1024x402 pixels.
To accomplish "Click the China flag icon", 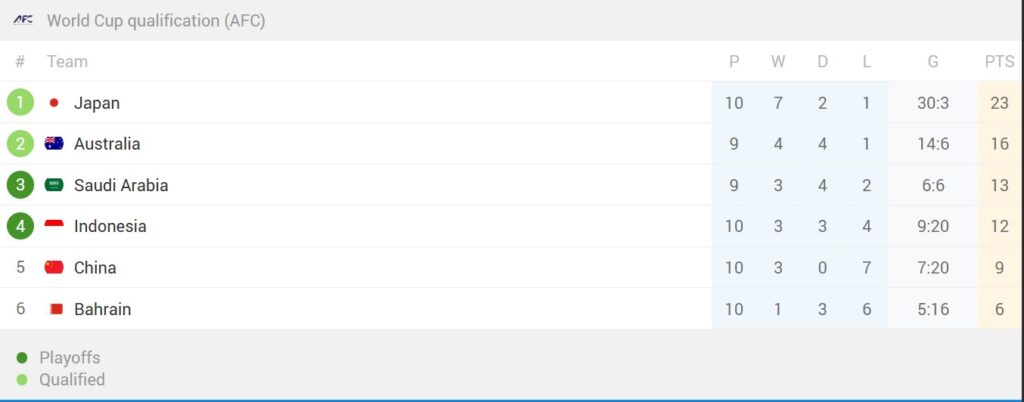I will pyautogui.click(x=54, y=267).
